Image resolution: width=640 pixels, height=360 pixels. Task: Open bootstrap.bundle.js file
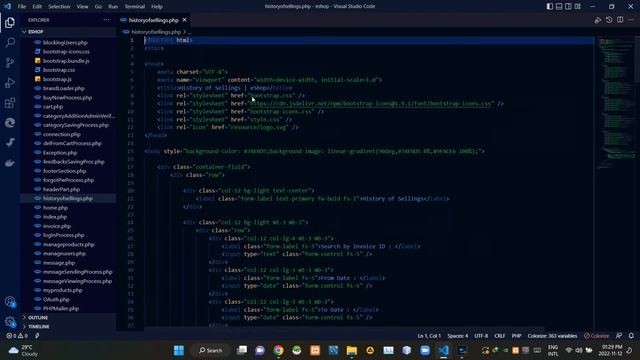(66, 61)
